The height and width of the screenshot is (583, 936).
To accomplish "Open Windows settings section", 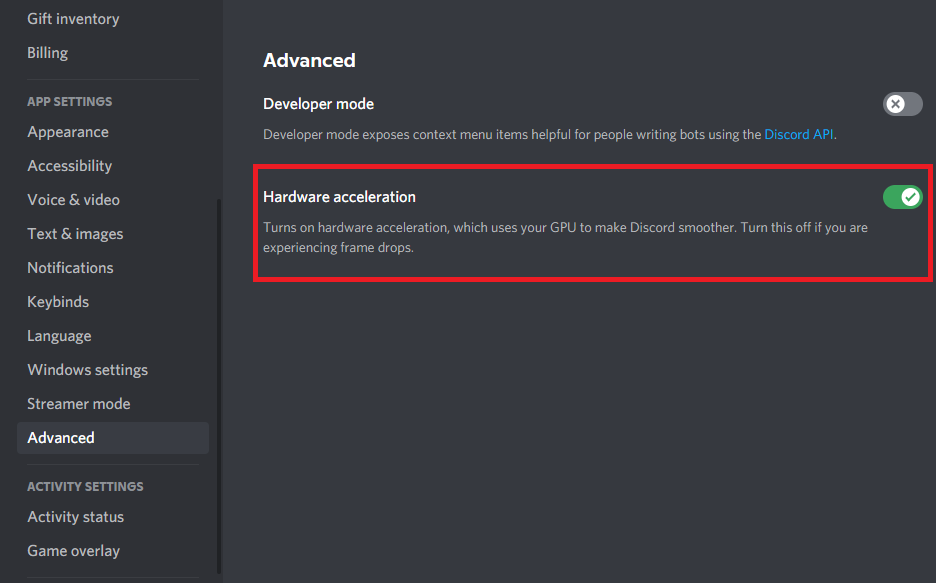I will click(88, 370).
